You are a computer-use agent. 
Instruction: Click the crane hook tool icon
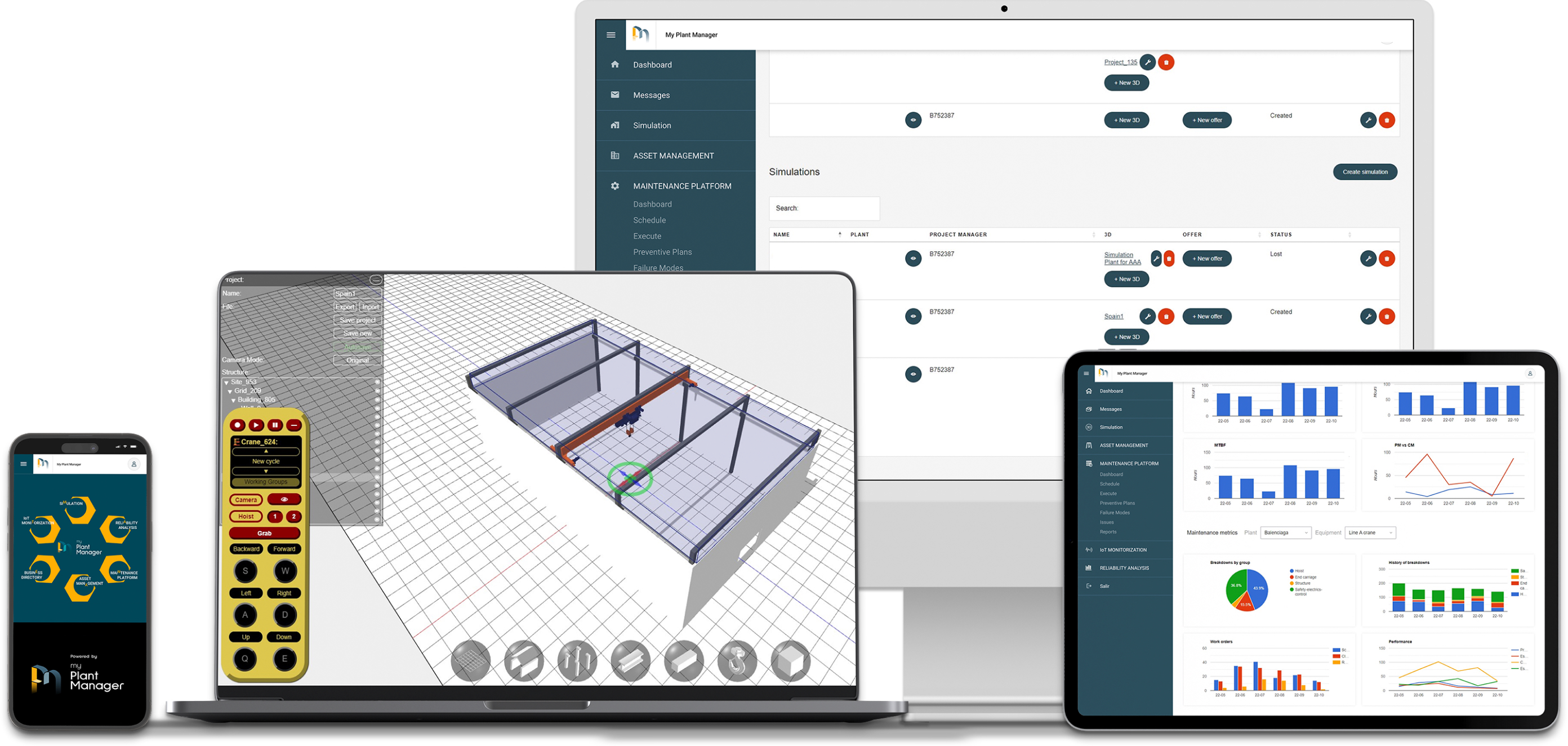click(737, 661)
